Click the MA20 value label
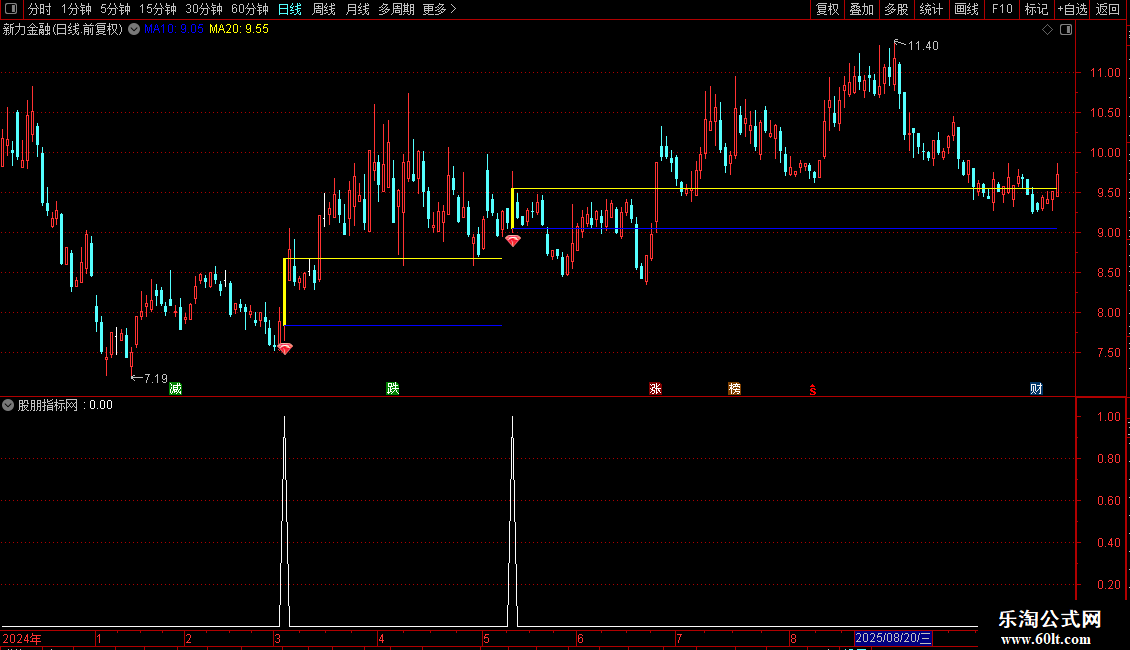This screenshot has height=650, width=1130. (239, 29)
